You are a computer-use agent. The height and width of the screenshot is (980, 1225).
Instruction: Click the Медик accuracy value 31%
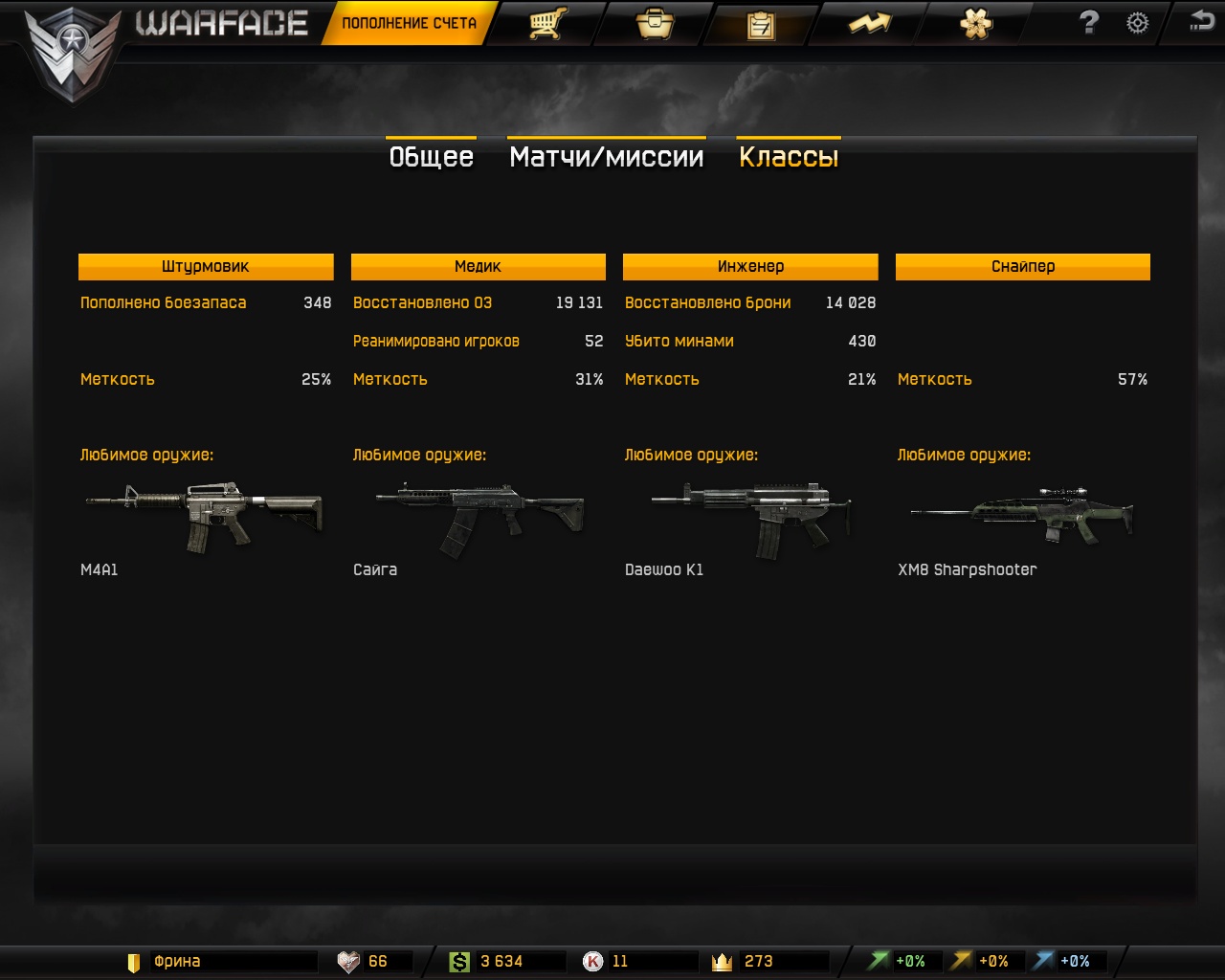click(589, 379)
